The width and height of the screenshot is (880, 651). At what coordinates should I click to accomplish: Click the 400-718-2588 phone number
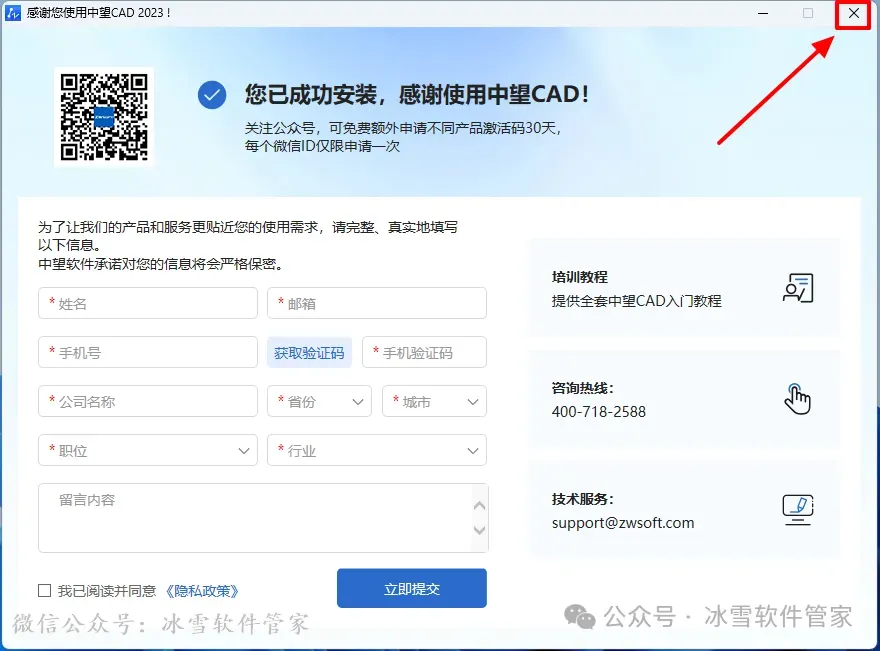click(599, 412)
